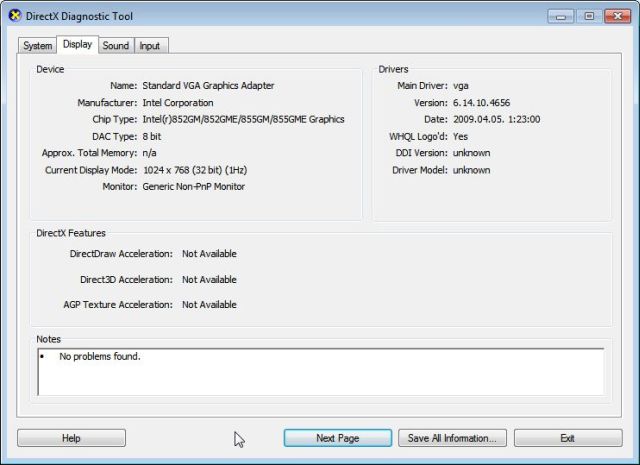Image resolution: width=640 pixels, height=465 pixels.
Task: Open the Sound tab
Action: point(116,46)
